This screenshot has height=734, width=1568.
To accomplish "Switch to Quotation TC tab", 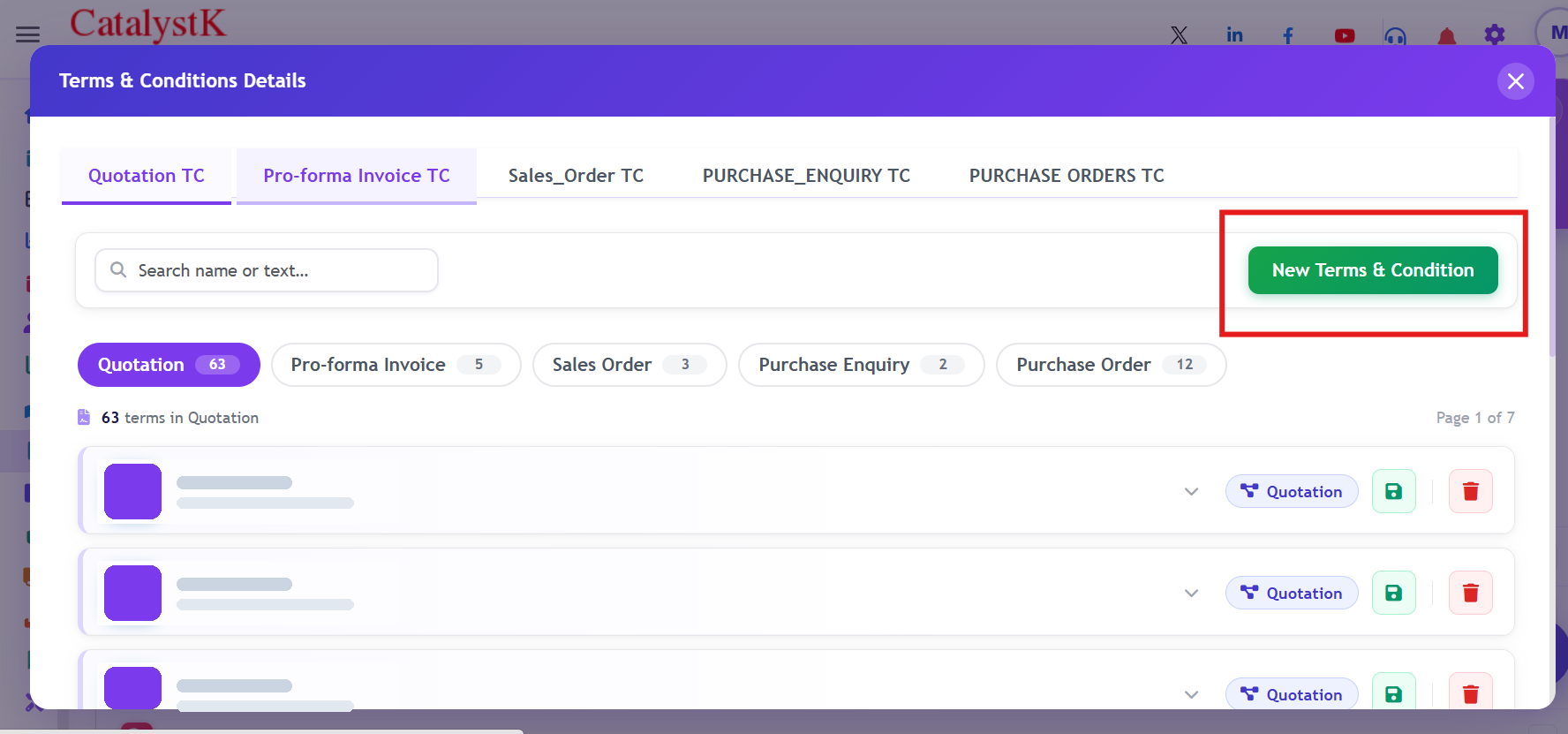I will [x=147, y=176].
